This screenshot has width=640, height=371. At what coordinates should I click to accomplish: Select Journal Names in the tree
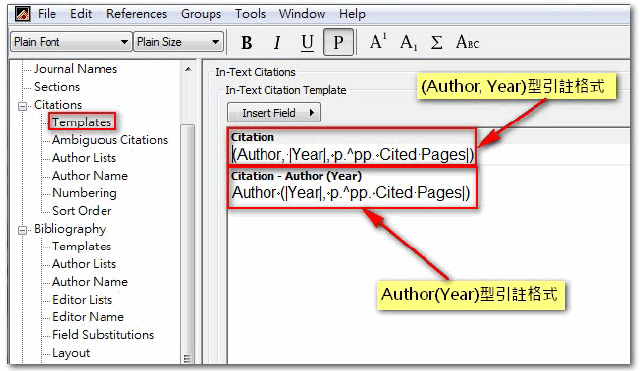(76, 69)
